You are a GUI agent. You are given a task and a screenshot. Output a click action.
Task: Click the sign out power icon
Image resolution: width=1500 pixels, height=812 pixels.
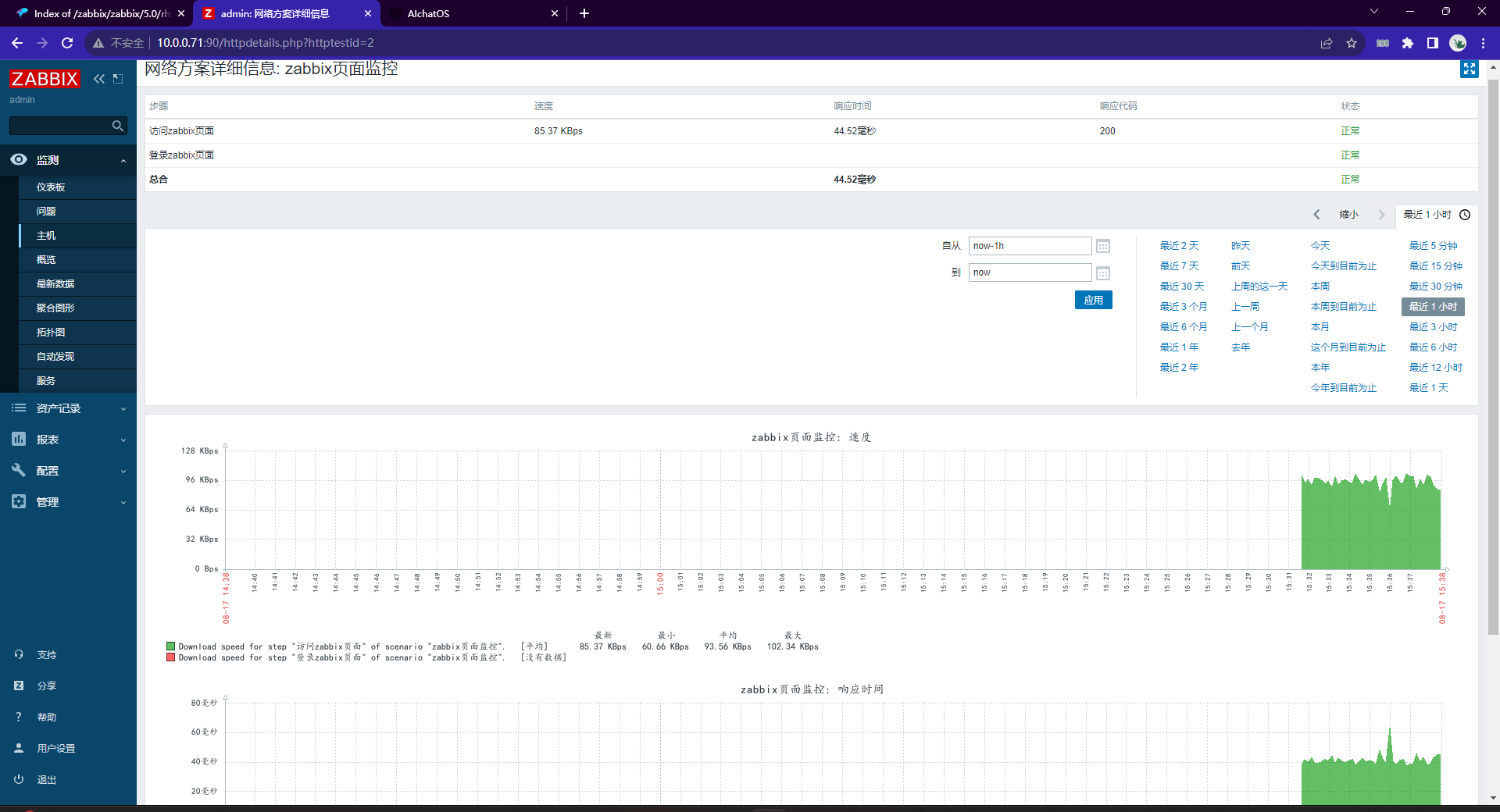pos(19,779)
